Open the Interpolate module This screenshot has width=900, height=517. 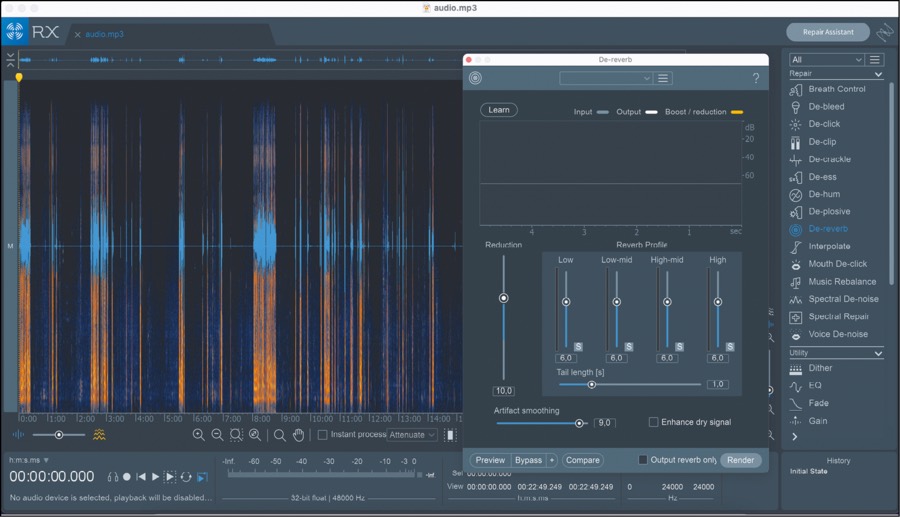click(x=820, y=246)
